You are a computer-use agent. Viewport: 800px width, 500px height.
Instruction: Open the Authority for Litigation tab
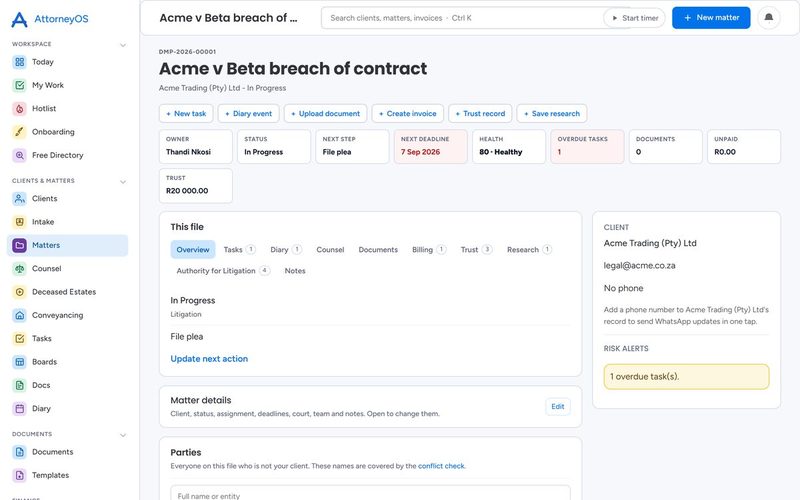222,271
